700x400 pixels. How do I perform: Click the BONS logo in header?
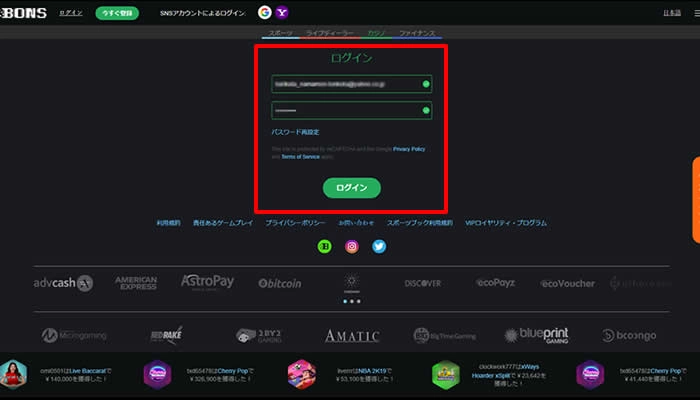23,13
